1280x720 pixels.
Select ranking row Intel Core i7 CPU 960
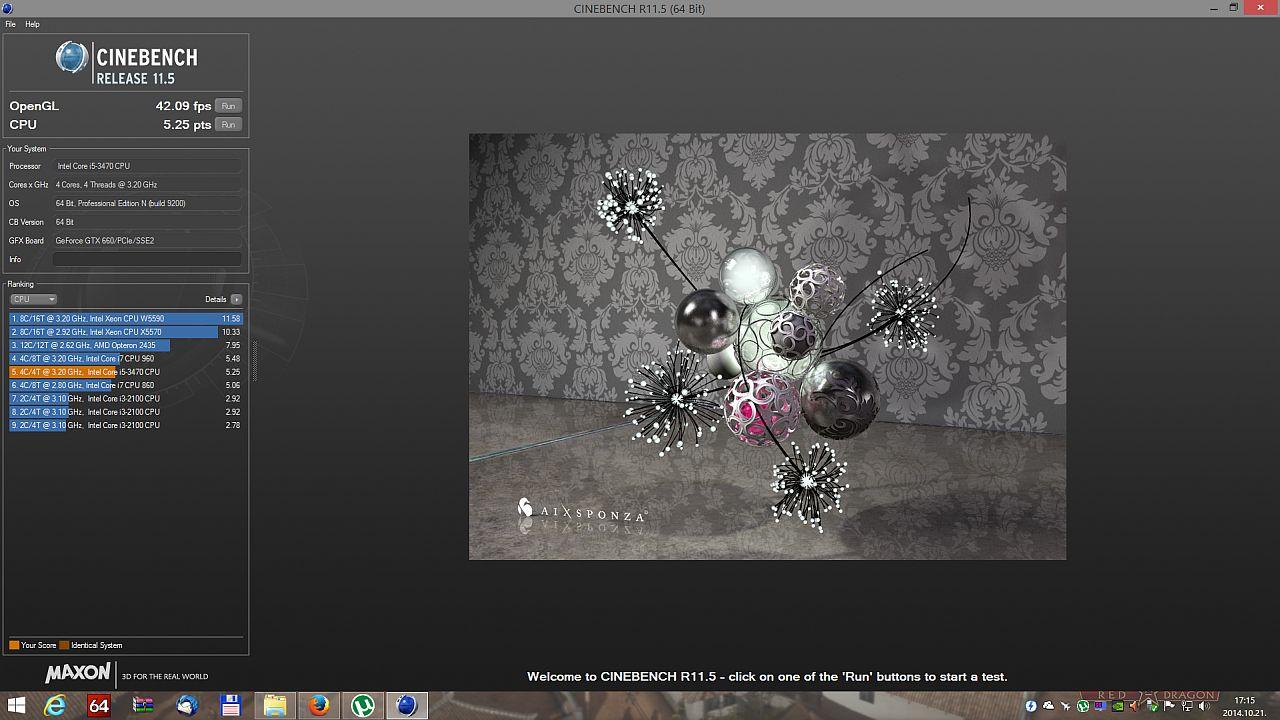tap(126, 358)
